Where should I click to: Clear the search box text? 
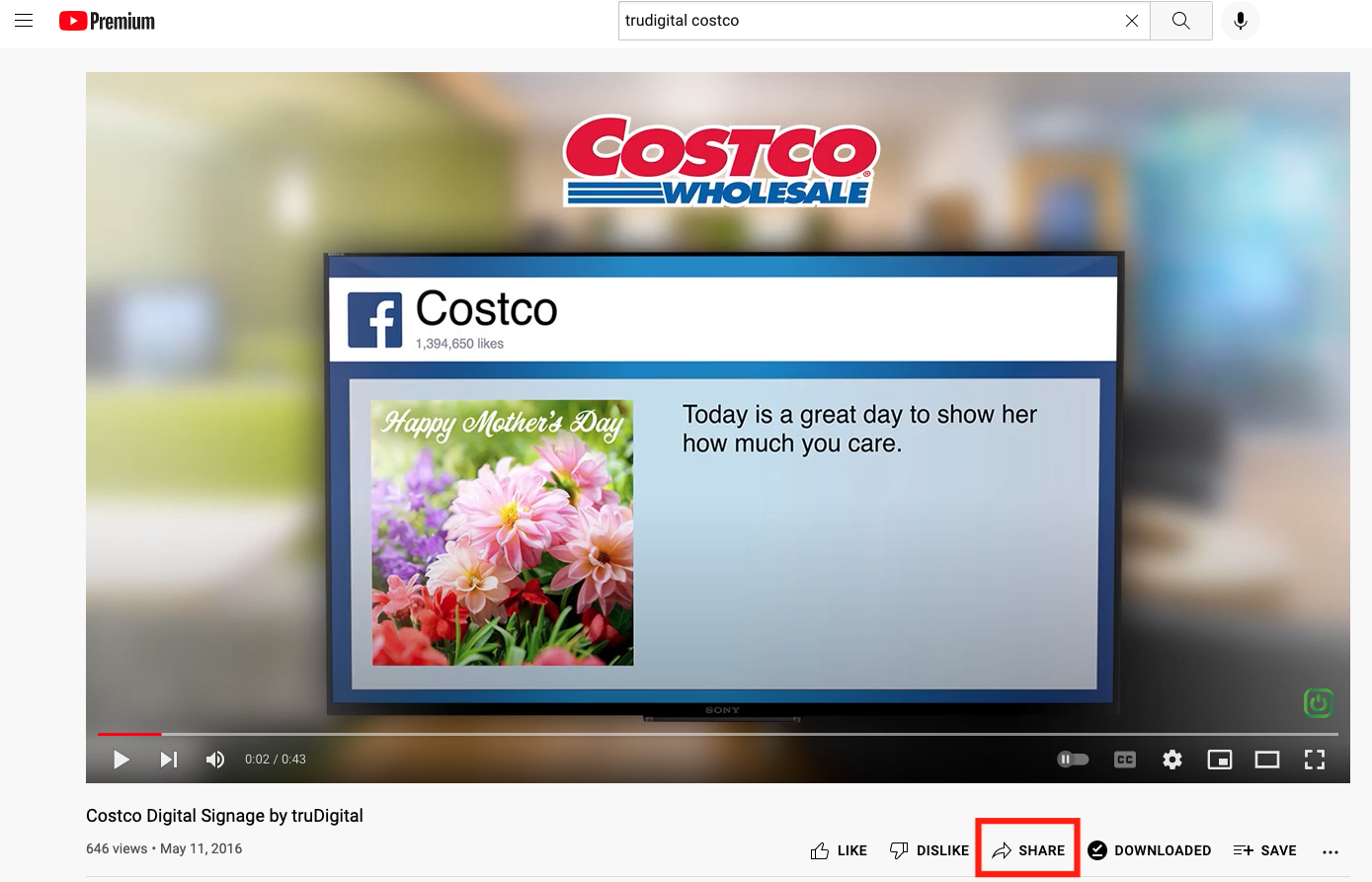point(1132,21)
